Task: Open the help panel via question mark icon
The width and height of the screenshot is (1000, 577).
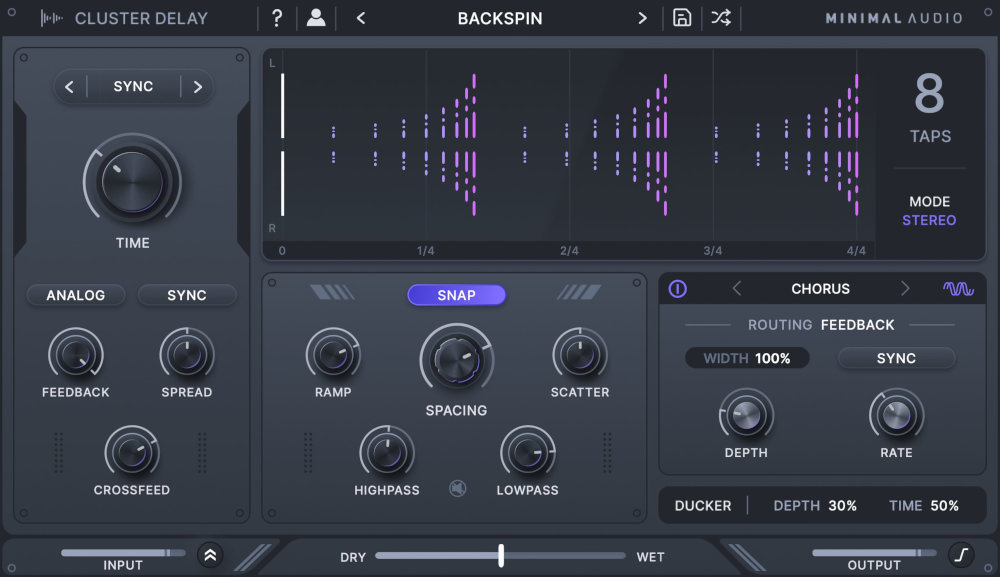Action: click(277, 17)
